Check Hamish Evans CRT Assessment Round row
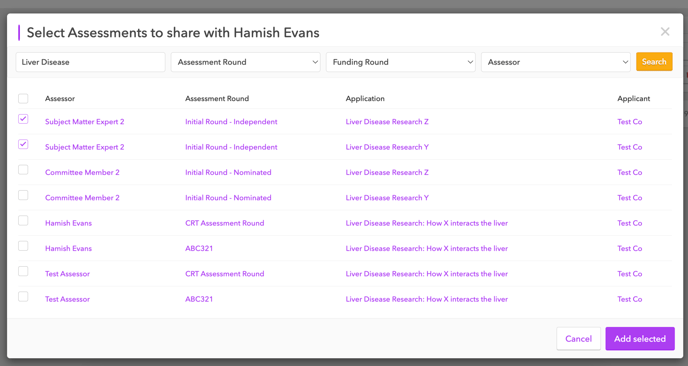 23,220
